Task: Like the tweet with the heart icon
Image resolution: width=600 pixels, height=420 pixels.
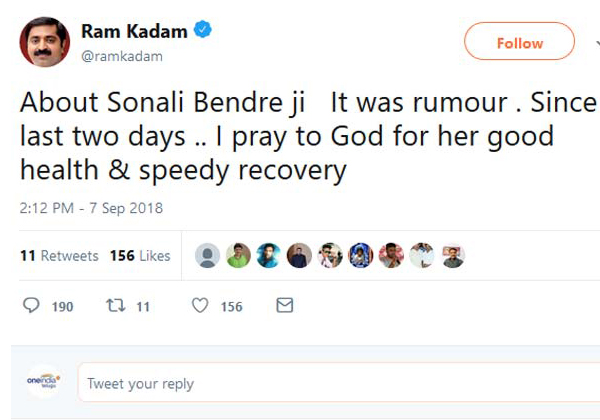Action: pyautogui.click(x=199, y=306)
